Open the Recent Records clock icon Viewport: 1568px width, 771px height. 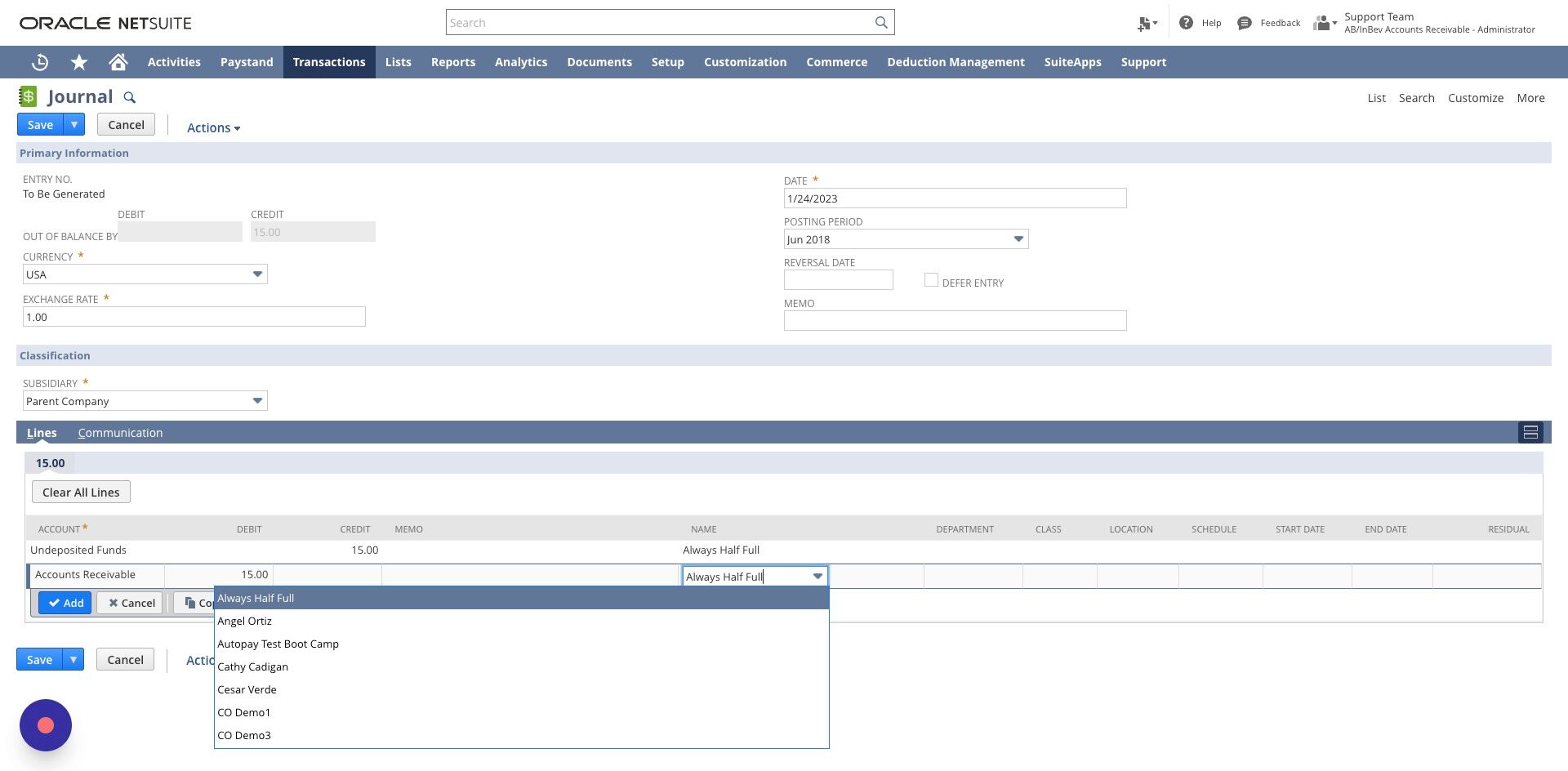(40, 62)
